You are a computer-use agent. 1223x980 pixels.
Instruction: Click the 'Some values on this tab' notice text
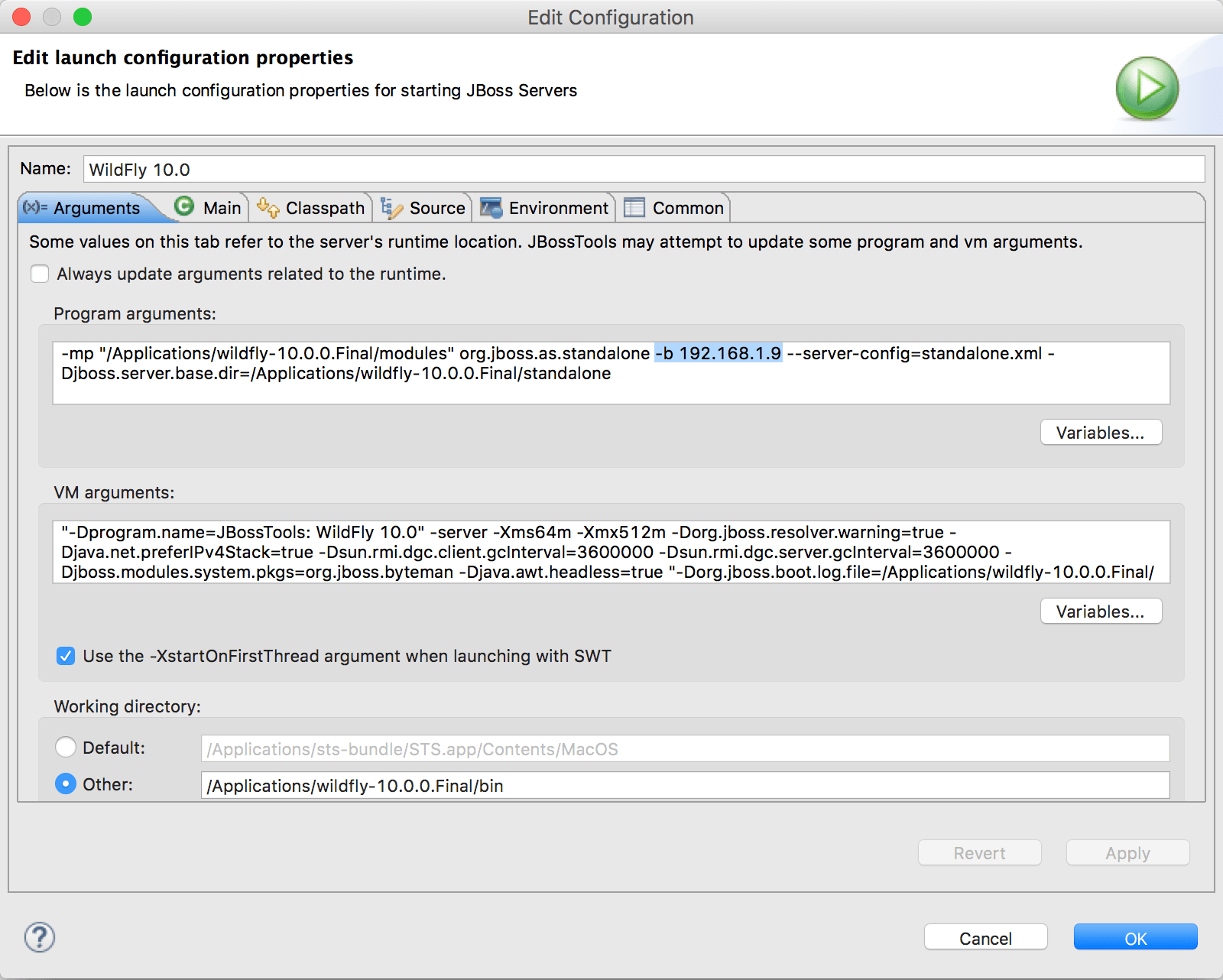[x=556, y=242]
